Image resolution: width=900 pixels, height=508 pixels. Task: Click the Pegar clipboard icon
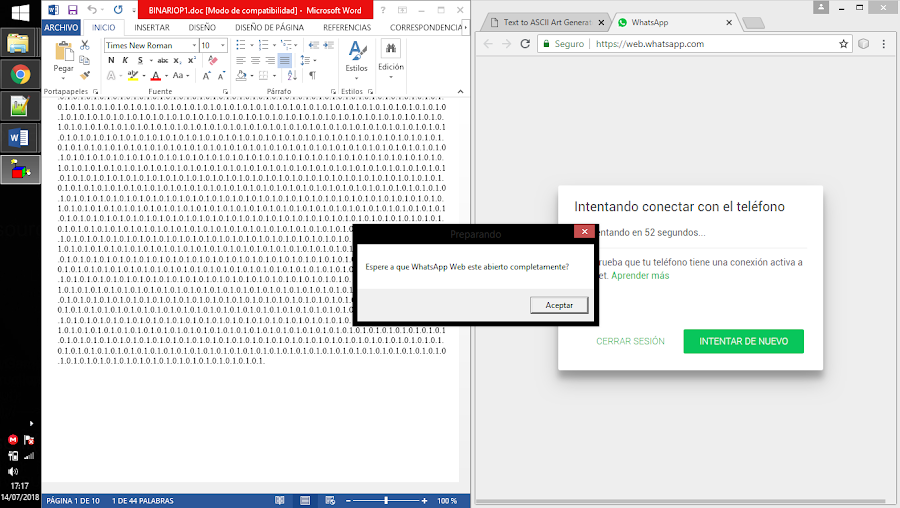pos(64,52)
